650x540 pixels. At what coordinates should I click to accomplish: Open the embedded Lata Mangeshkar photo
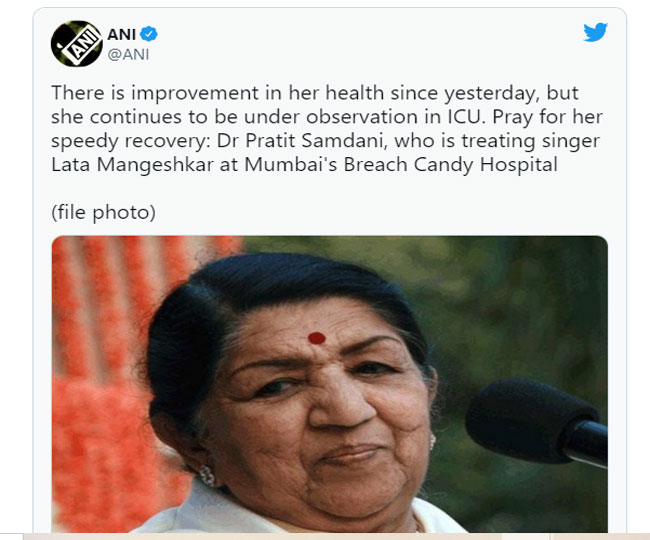coord(330,384)
